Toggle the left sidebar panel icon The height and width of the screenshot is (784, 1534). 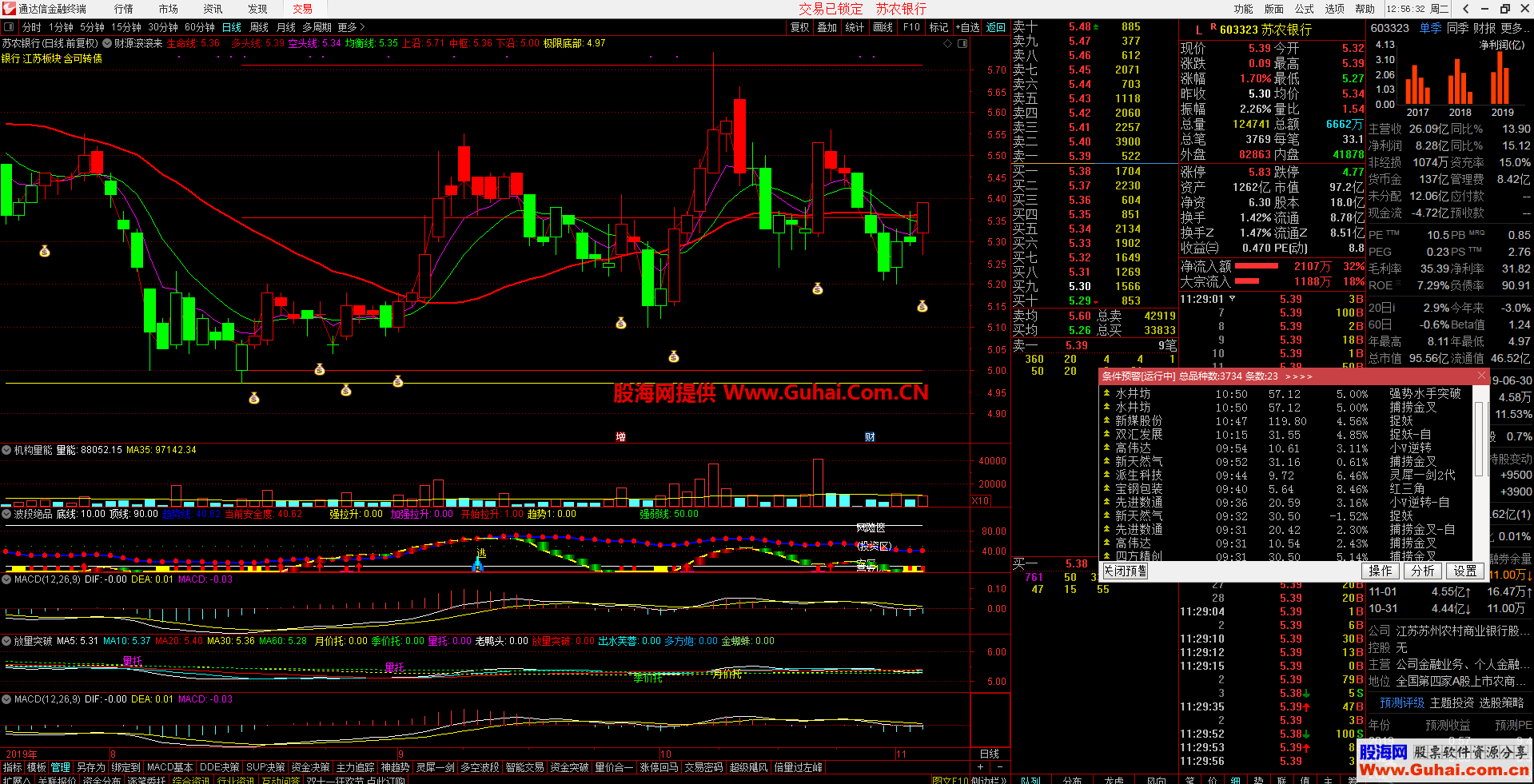9,27
